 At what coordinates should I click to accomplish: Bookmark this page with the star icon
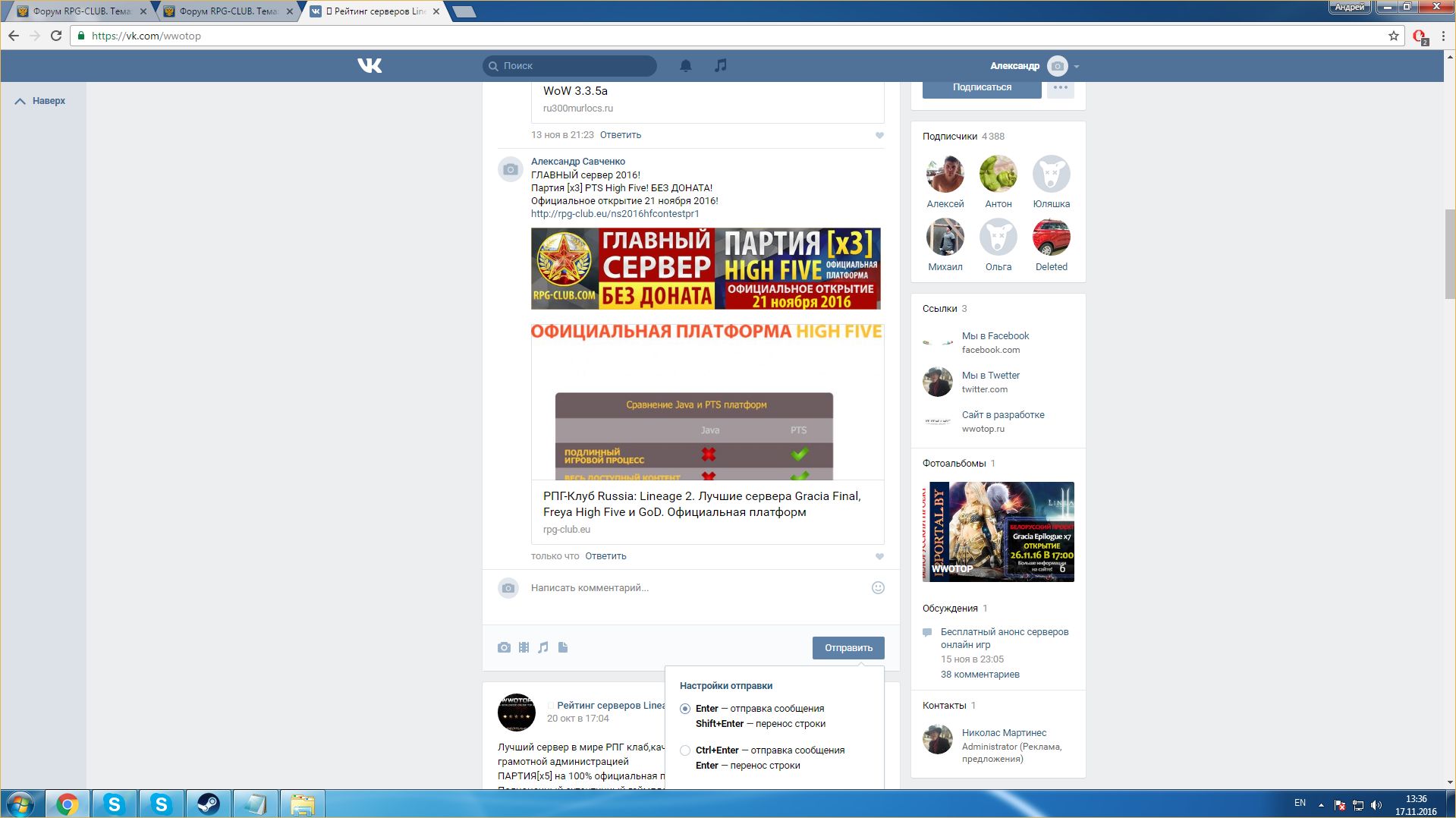pyautogui.click(x=1394, y=36)
